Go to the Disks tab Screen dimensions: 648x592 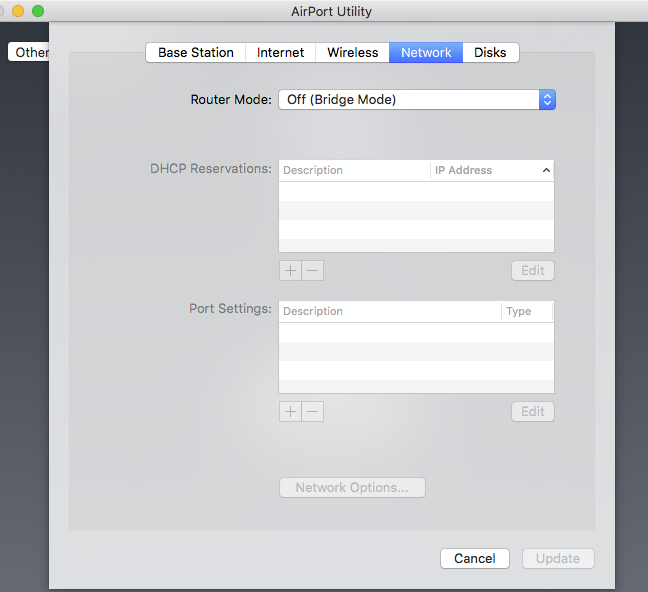click(491, 53)
